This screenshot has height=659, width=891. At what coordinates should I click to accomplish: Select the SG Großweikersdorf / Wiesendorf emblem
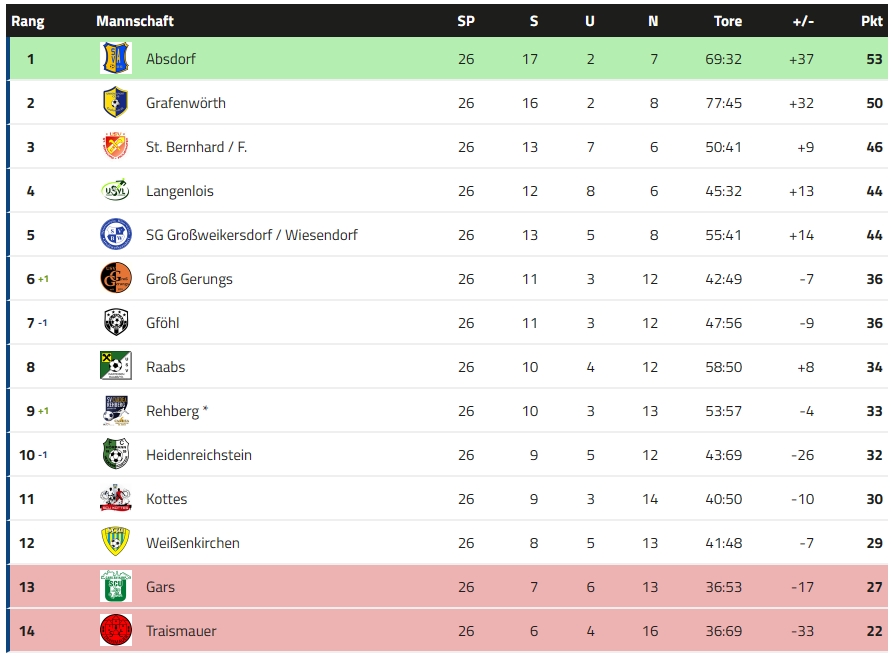(x=116, y=234)
